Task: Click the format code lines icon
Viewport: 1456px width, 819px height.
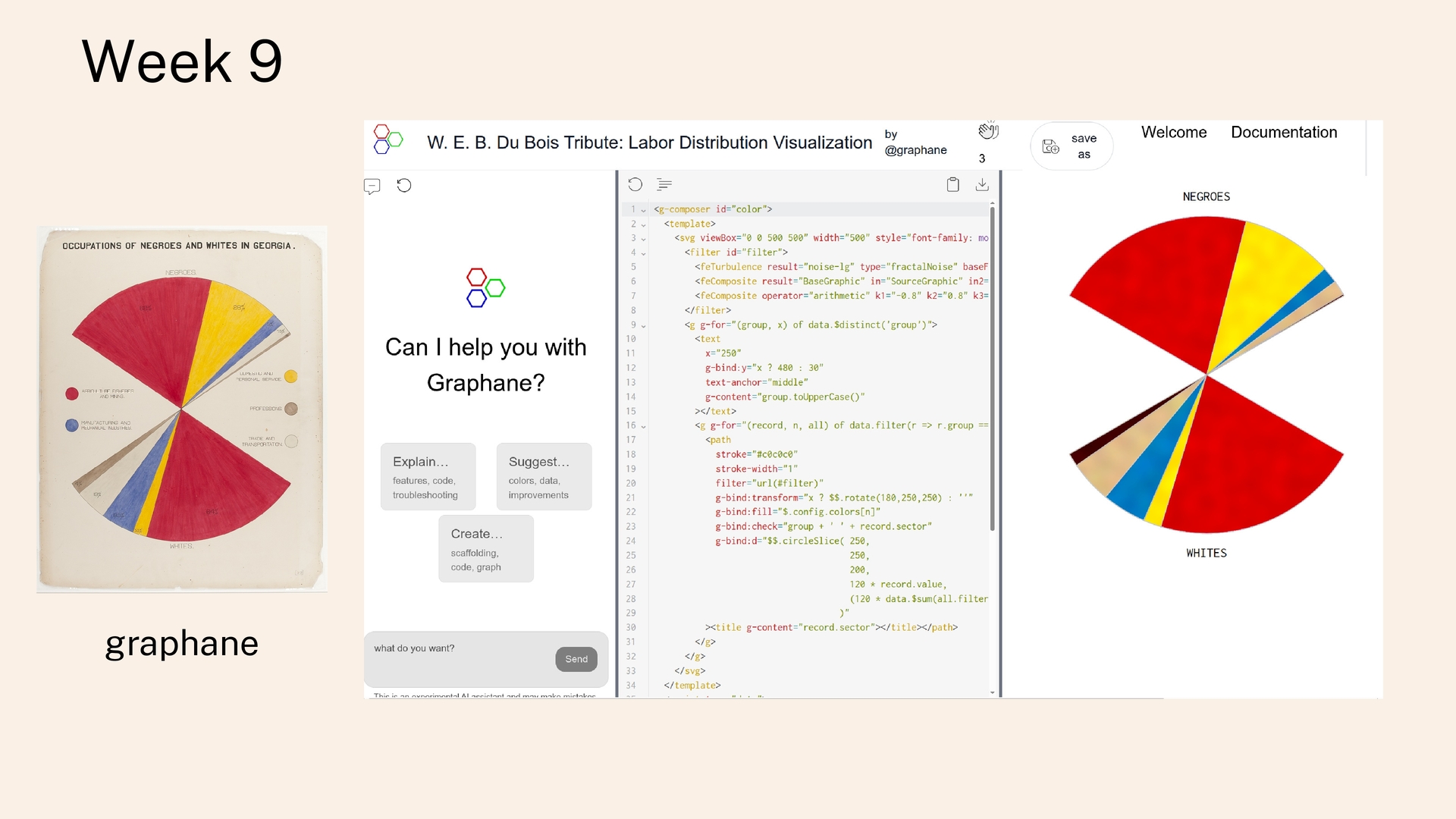Action: coord(664,184)
